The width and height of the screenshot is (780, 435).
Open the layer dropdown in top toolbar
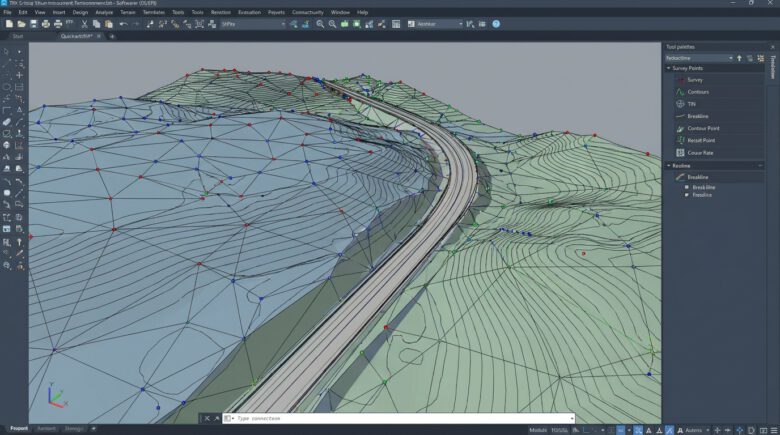pos(253,24)
